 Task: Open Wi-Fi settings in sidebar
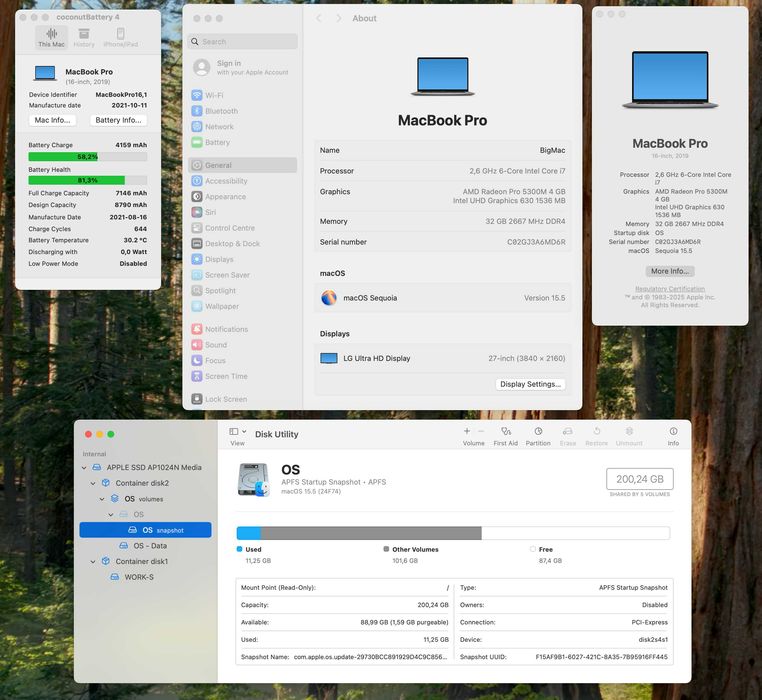[x=242, y=95]
